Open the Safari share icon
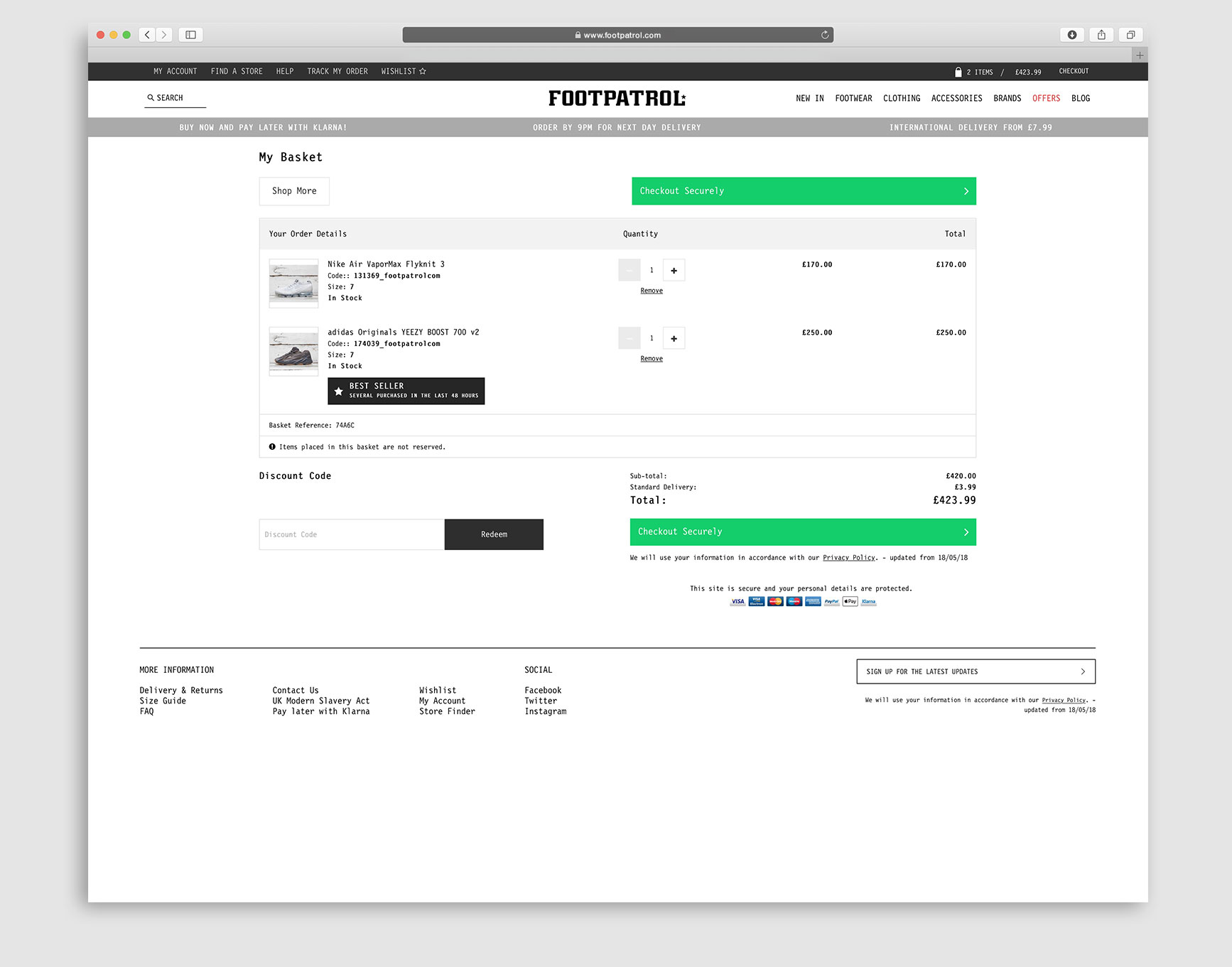The image size is (1232, 967). tap(1101, 35)
